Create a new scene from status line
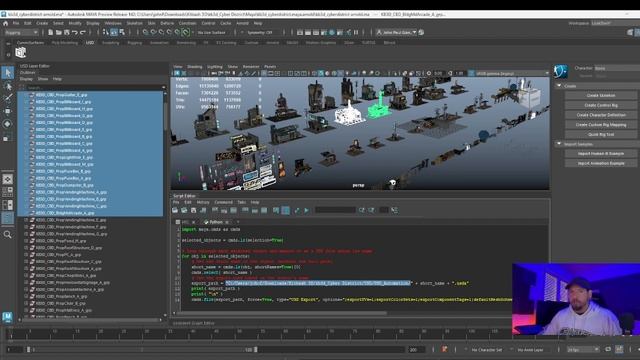Screen dimensions: 640x360 click(50, 32)
